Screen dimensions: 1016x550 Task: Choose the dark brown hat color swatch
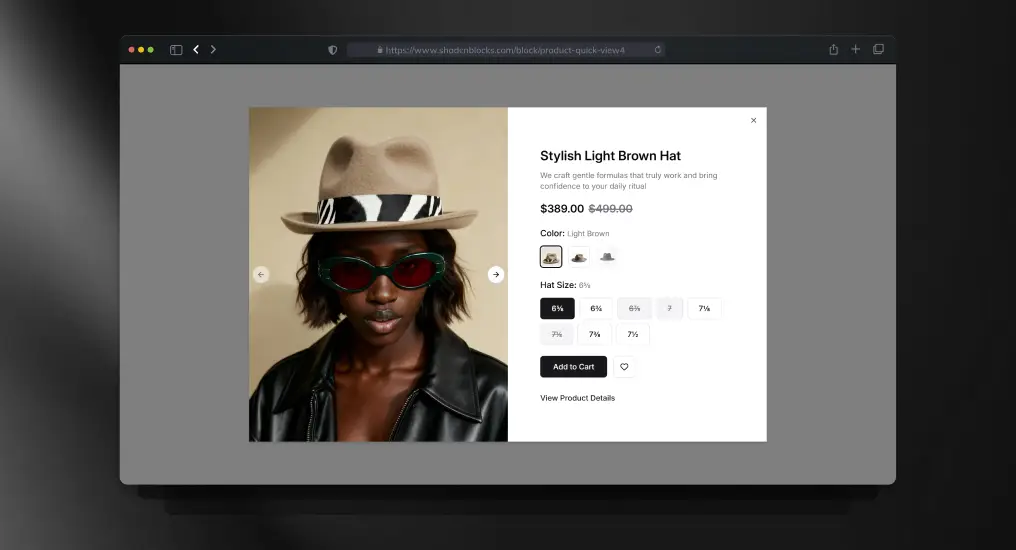click(579, 257)
